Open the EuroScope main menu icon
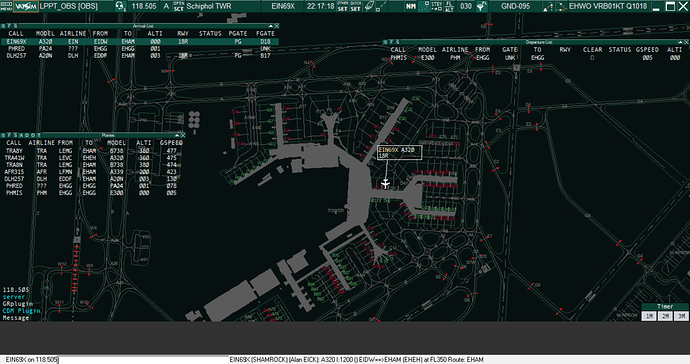 [6, 6]
